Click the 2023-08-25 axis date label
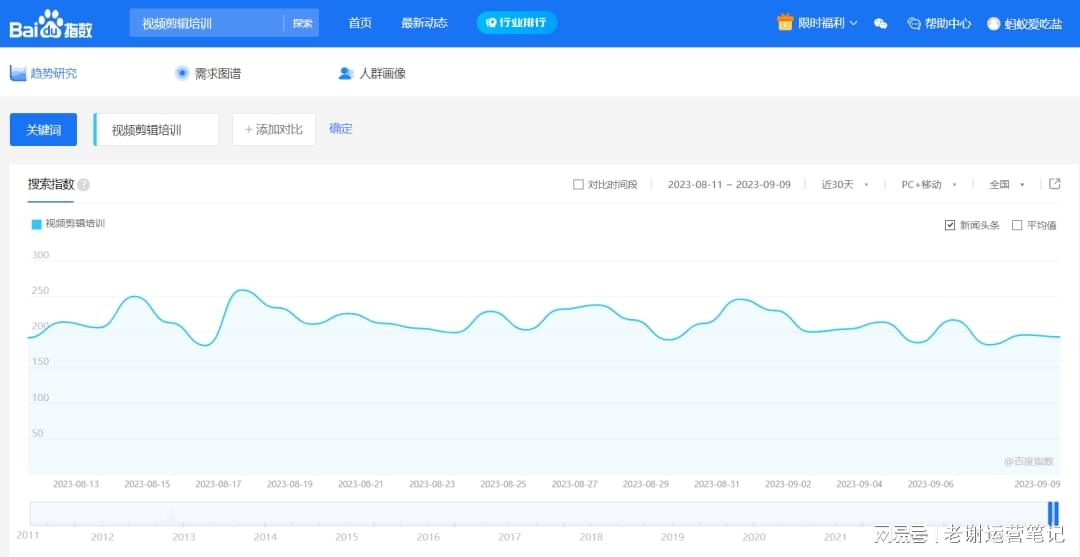This screenshot has height=557, width=1080. 503,484
